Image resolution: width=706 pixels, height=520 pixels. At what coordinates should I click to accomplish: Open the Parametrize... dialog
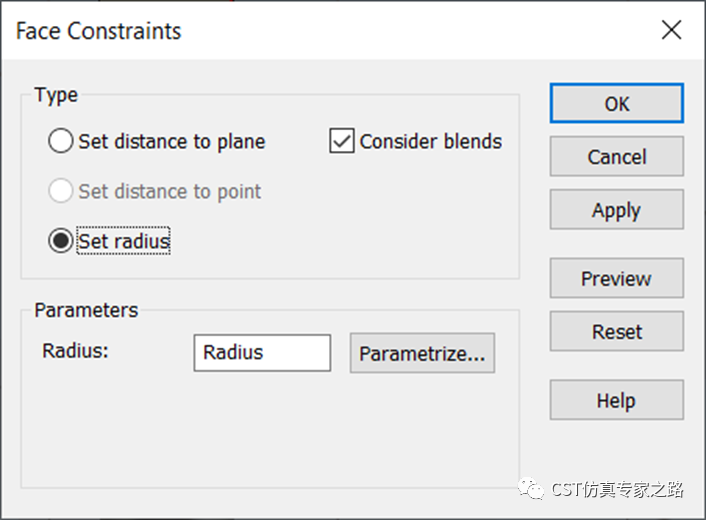(x=422, y=353)
